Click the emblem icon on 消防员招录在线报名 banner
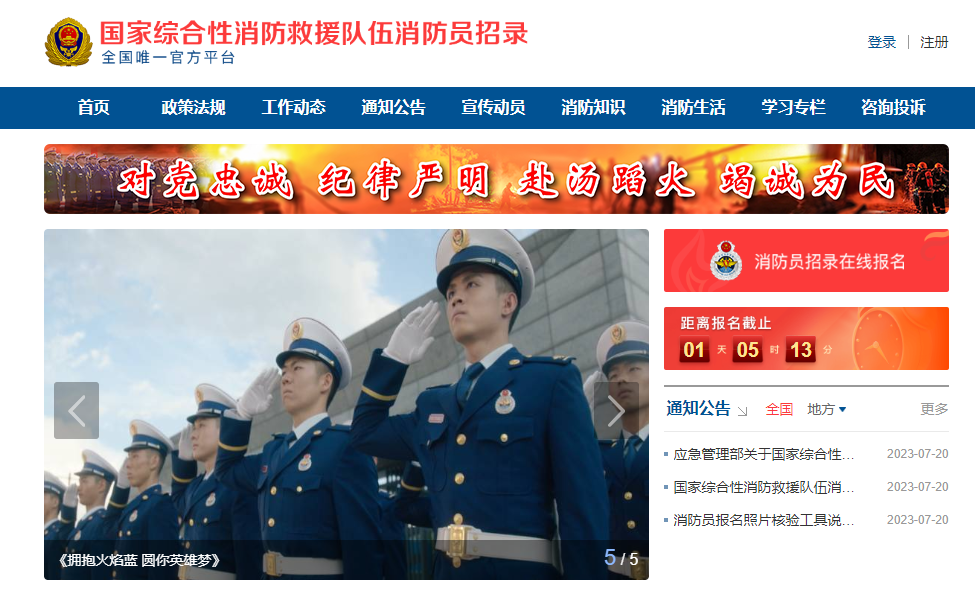 click(x=726, y=260)
